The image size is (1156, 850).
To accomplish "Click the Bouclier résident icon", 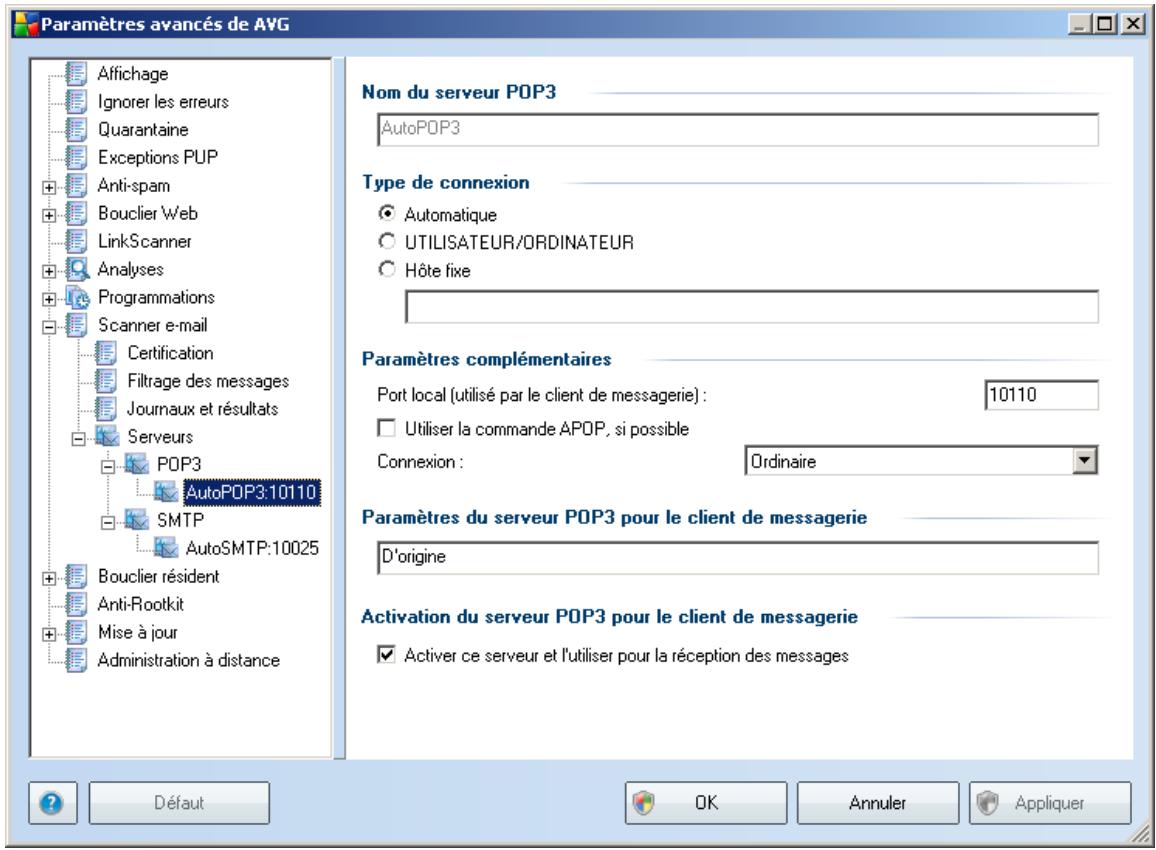I will pyautogui.click(x=76, y=576).
